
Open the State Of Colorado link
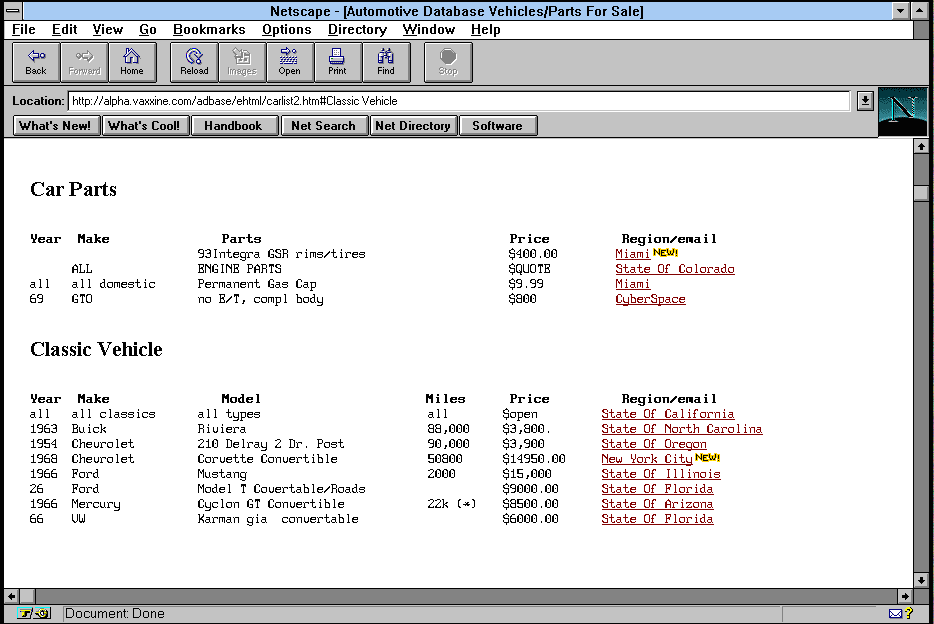point(675,269)
